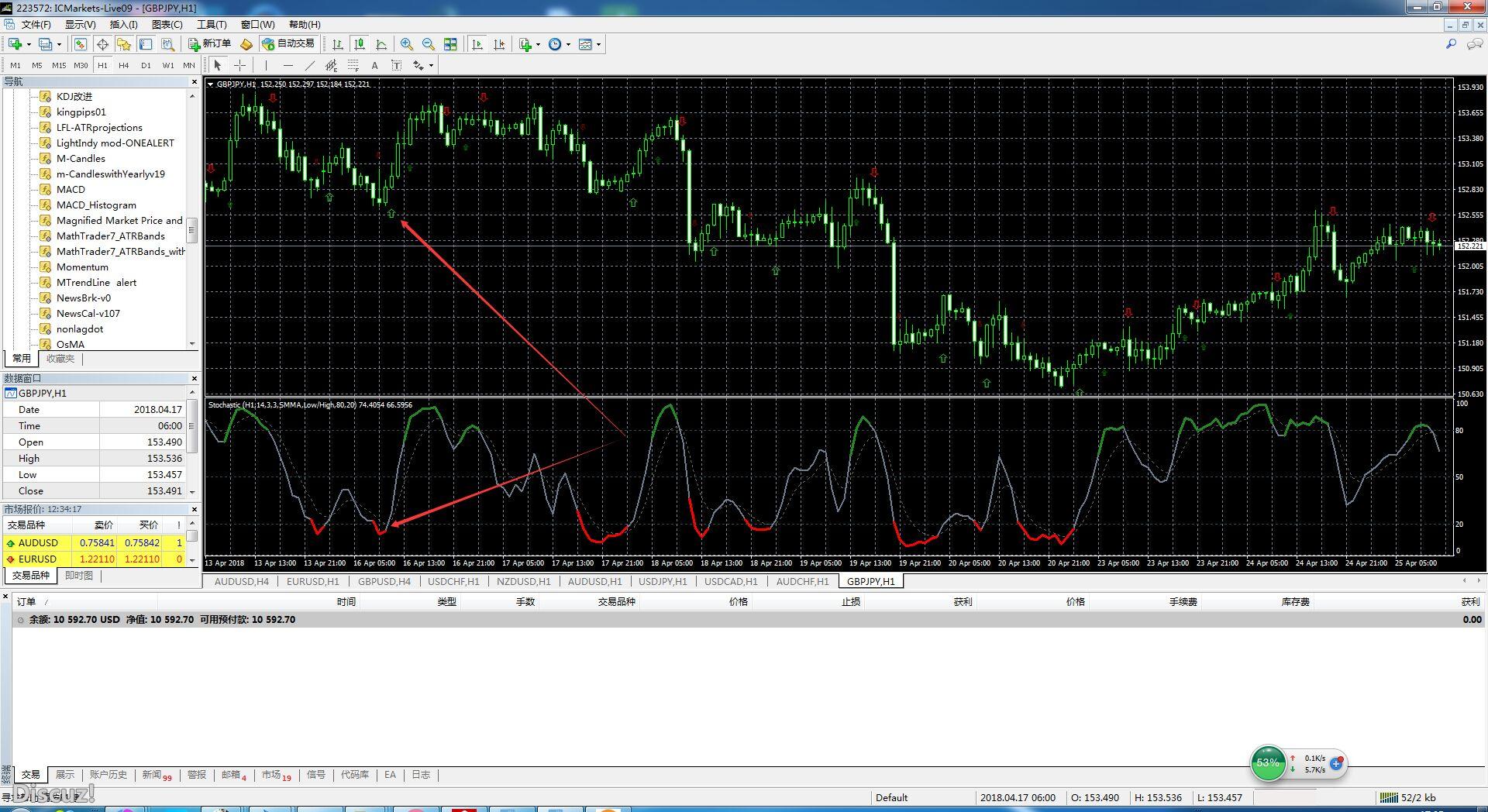Open the 显示(V) menu
Screen dimensions: 1488x812
(80, 25)
